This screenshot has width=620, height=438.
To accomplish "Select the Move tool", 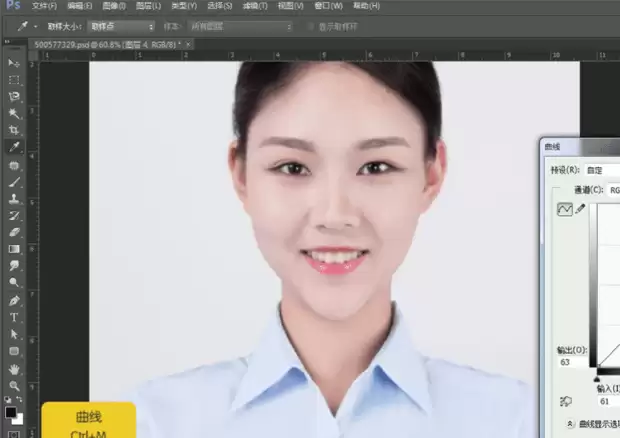I will coord(14,63).
